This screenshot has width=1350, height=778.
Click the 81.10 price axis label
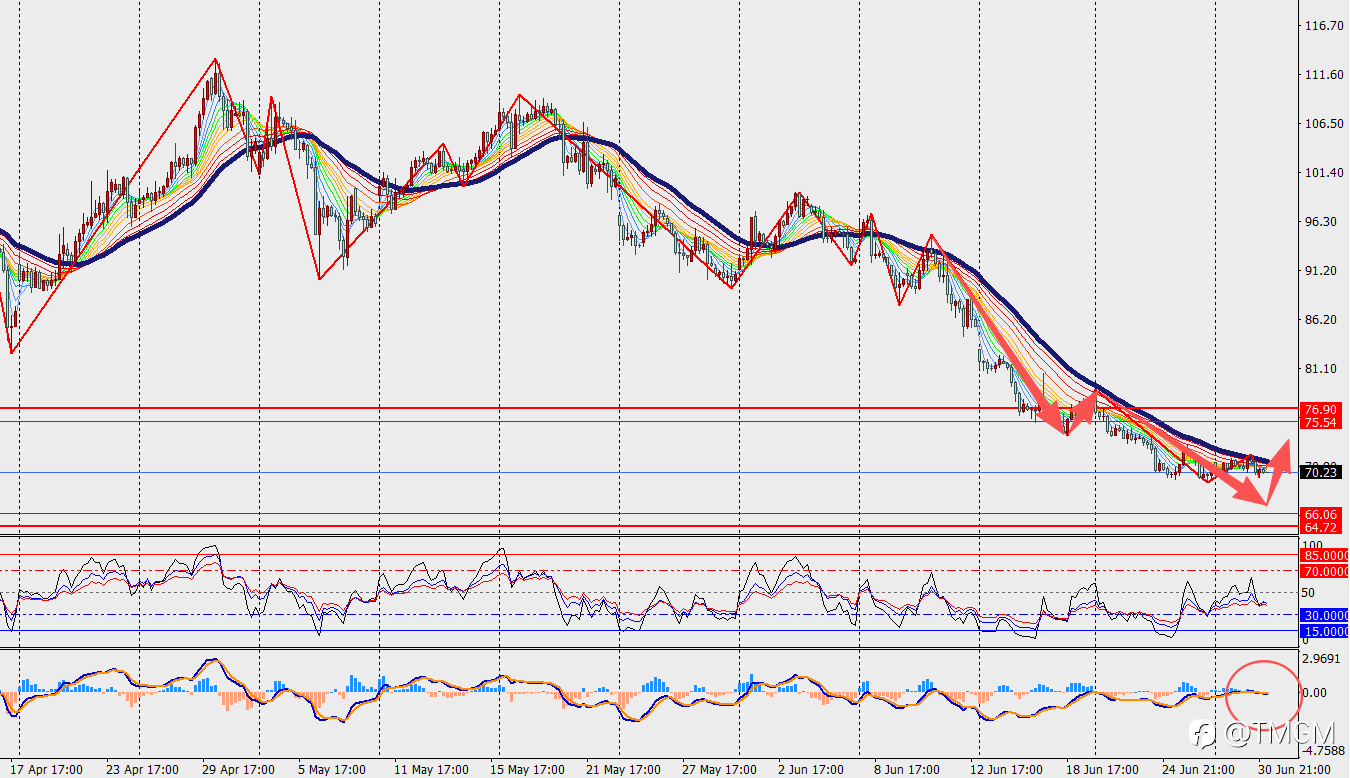tap(1322, 369)
